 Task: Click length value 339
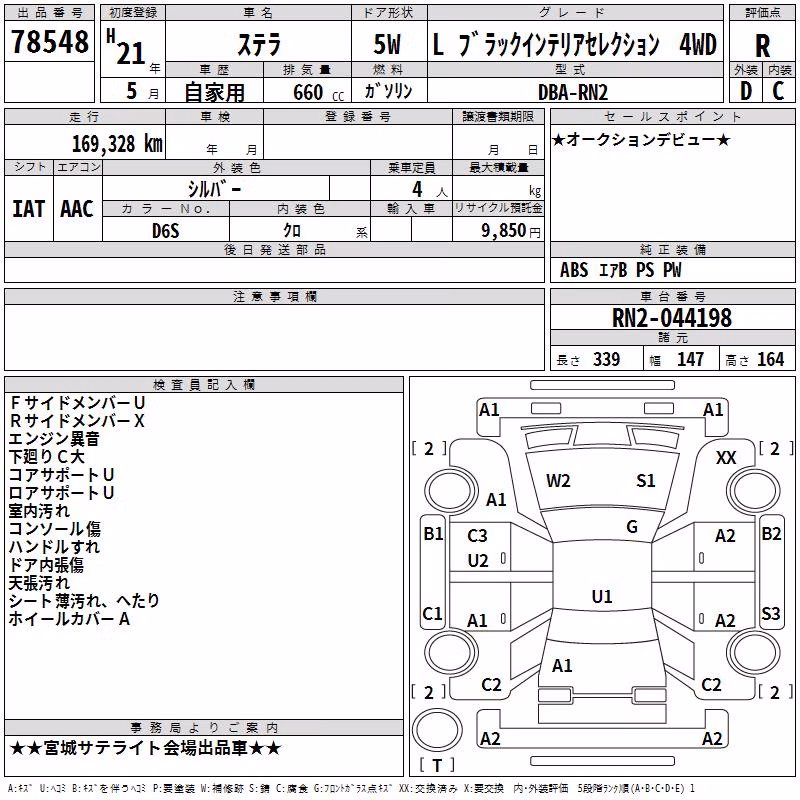click(x=606, y=359)
